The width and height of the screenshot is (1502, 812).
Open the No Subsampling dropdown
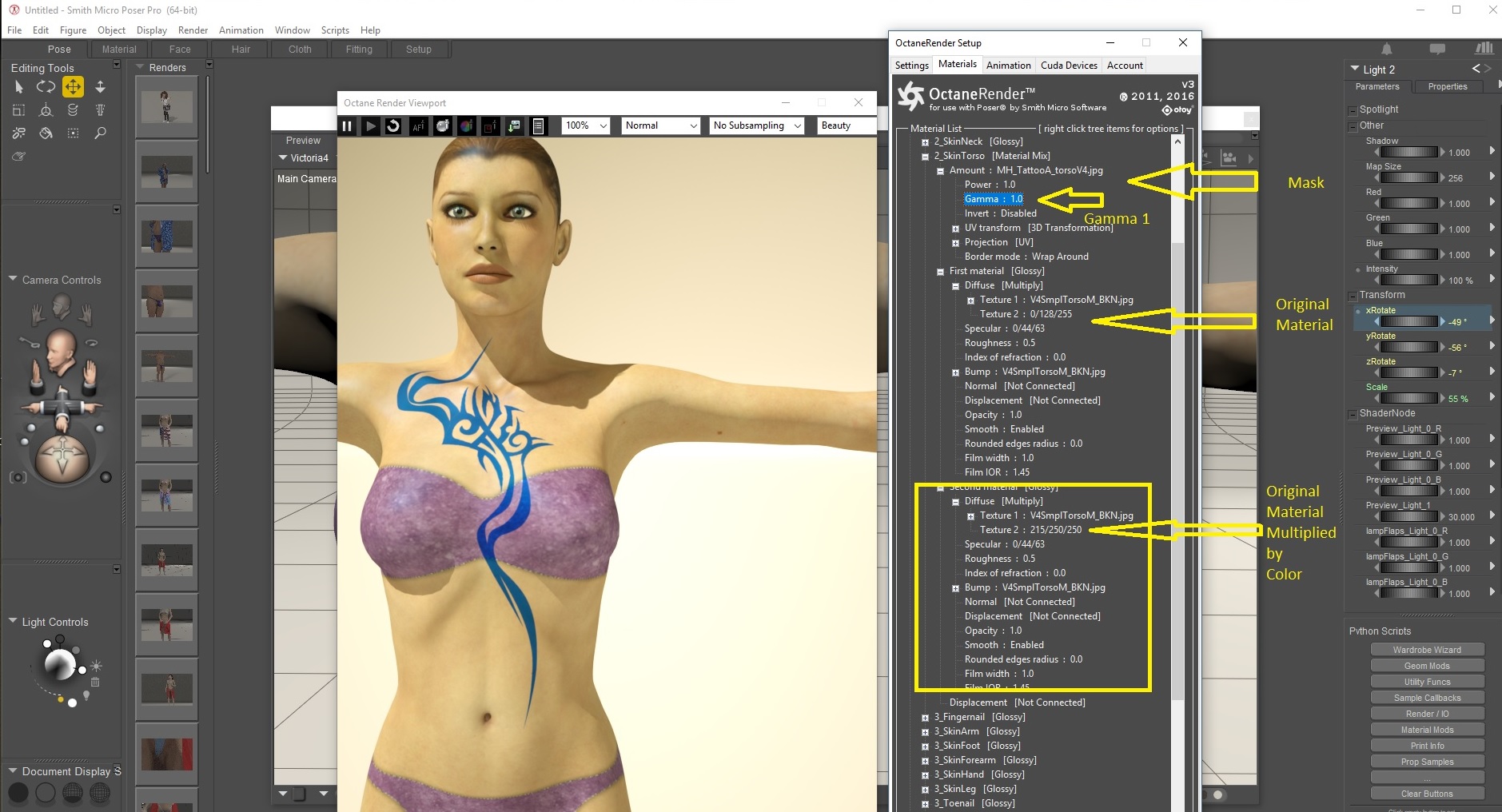point(756,125)
